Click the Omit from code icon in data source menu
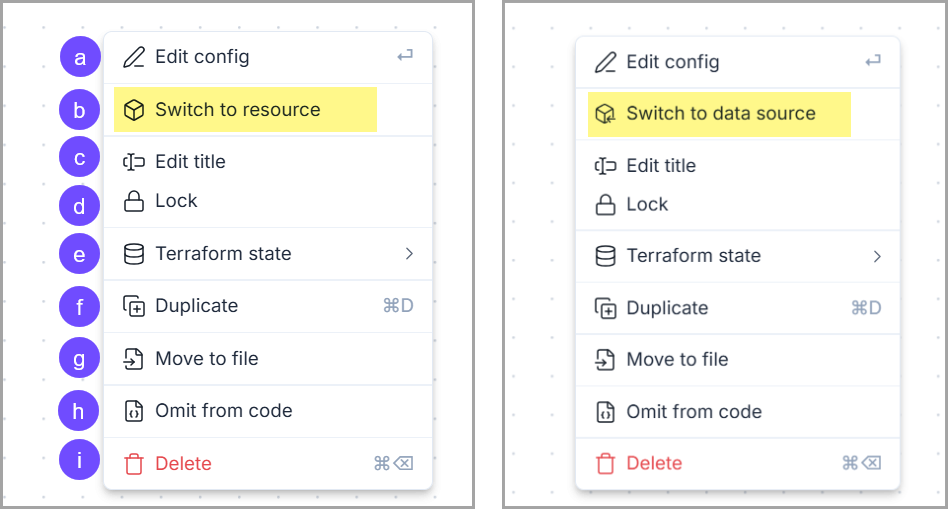This screenshot has width=948, height=509. [605, 412]
